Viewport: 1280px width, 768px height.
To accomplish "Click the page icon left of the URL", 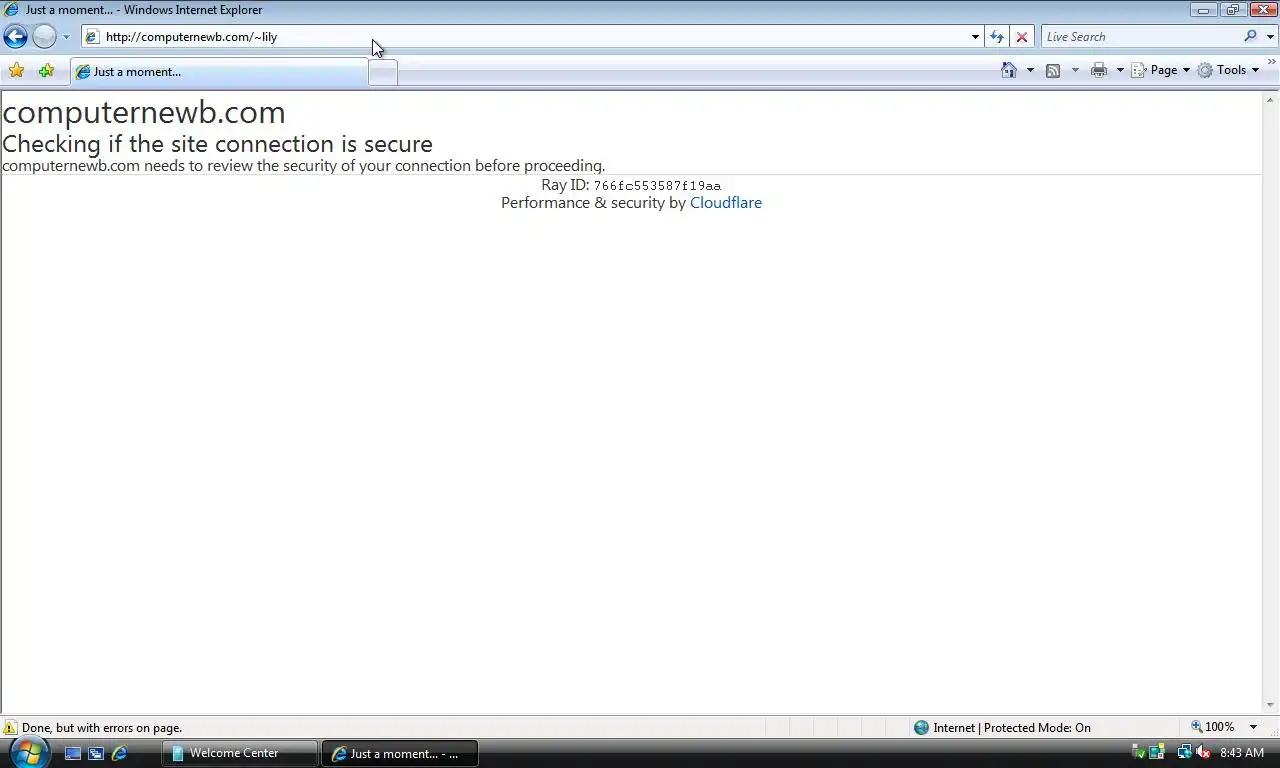I will [x=93, y=37].
